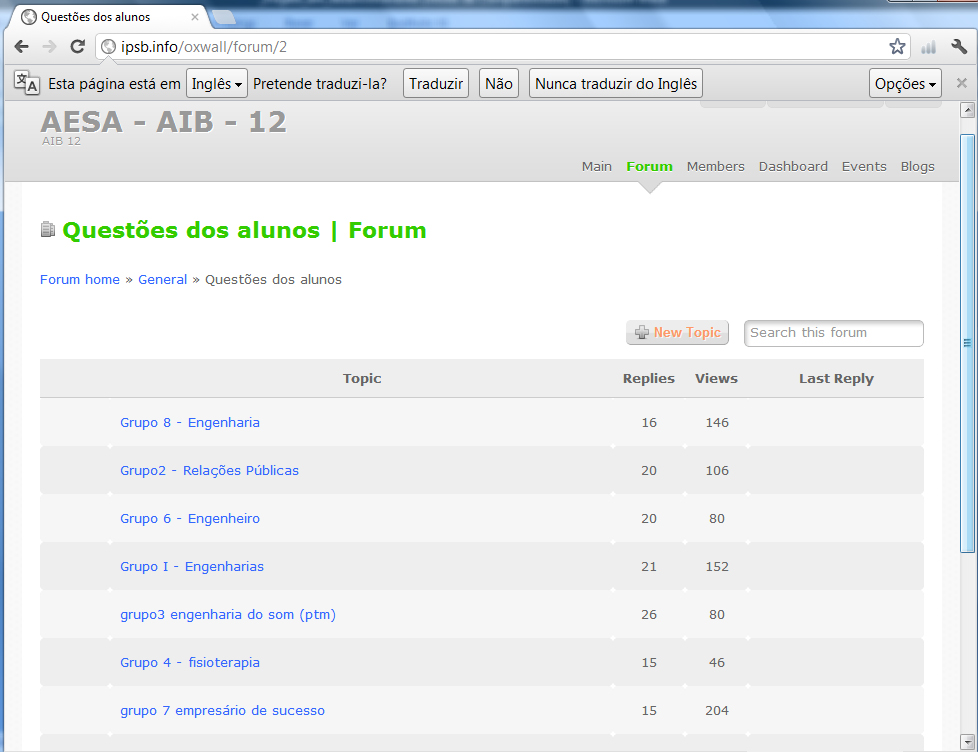
Task: Open the Members menu item
Action: pyautogui.click(x=715, y=167)
